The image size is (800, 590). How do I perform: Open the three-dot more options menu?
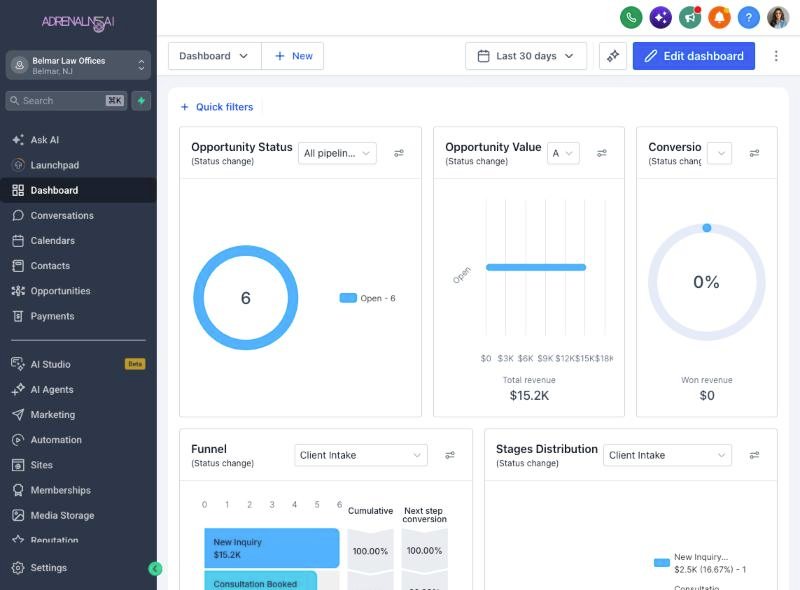[x=776, y=56]
